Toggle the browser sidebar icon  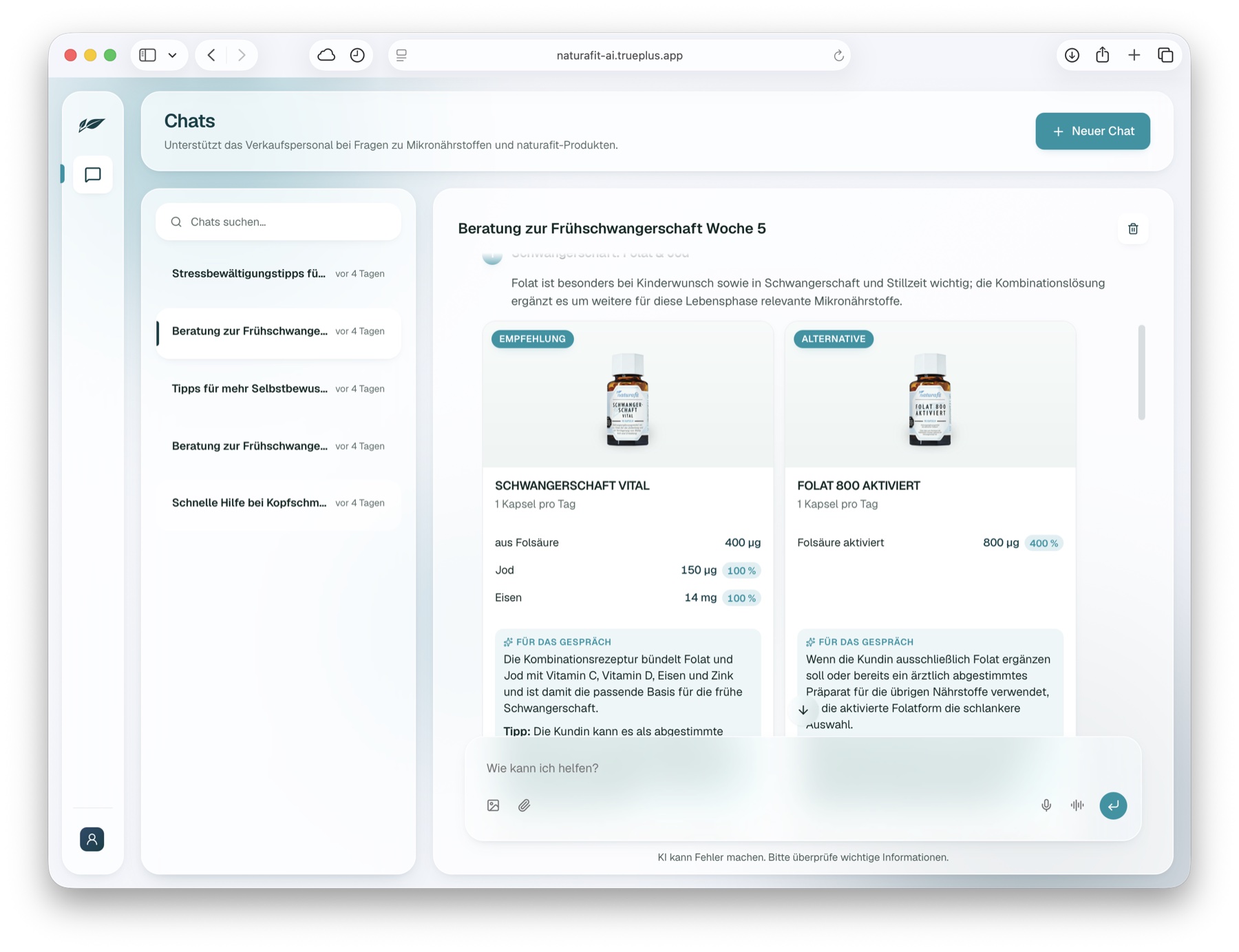[147, 55]
